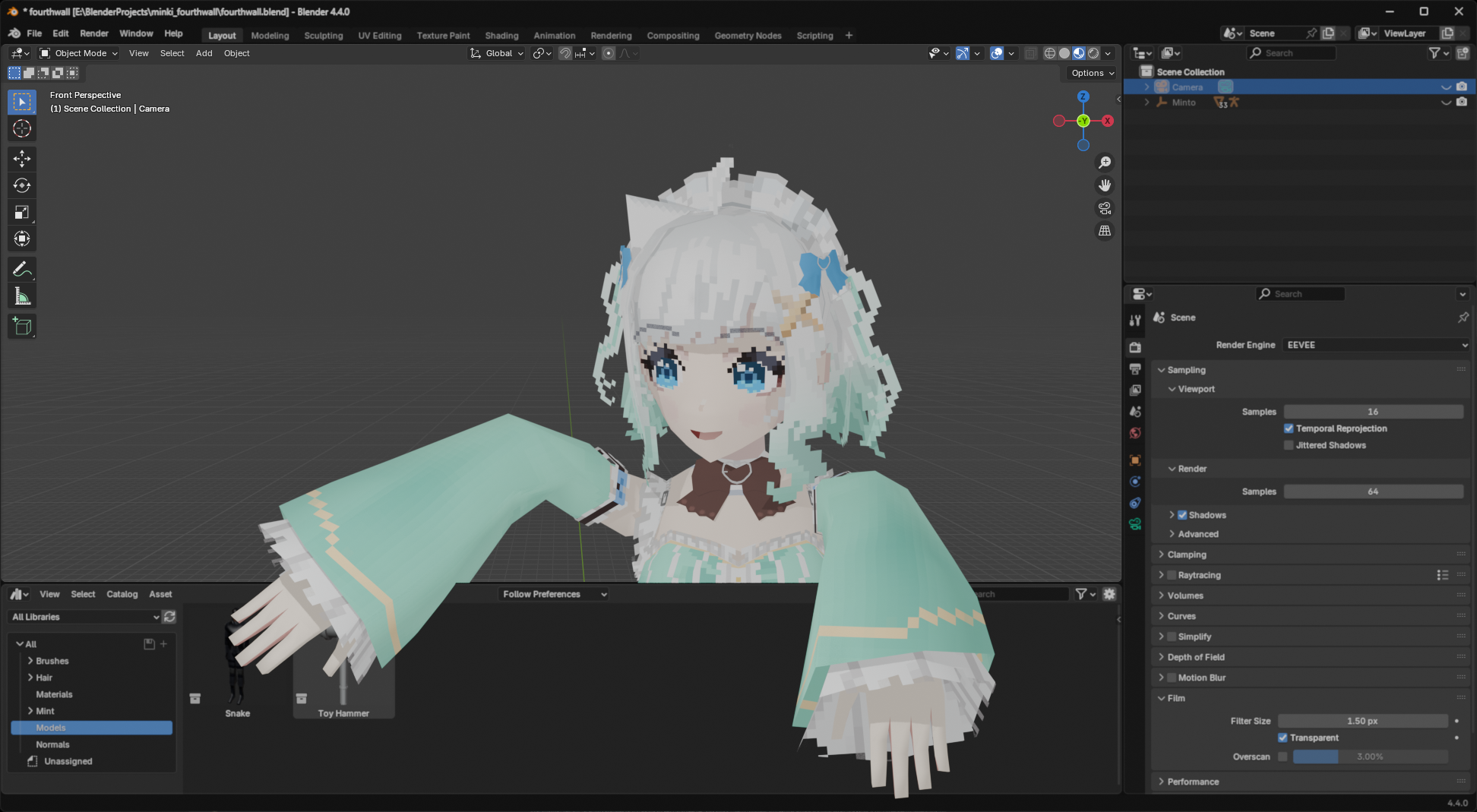Click the Add Cube tool
Screen dimensions: 1477x812
click(22, 327)
